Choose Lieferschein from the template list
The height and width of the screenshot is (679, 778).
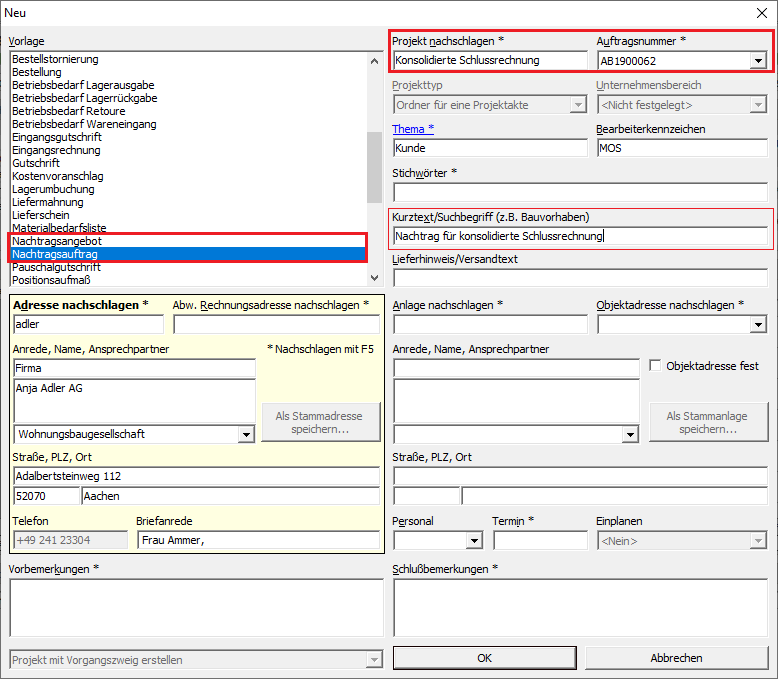(x=40, y=215)
